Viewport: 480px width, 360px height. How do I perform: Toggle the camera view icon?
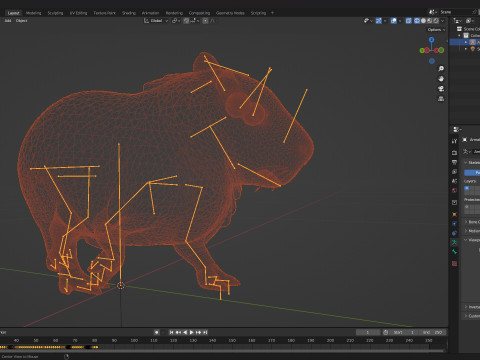pos(441,89)
